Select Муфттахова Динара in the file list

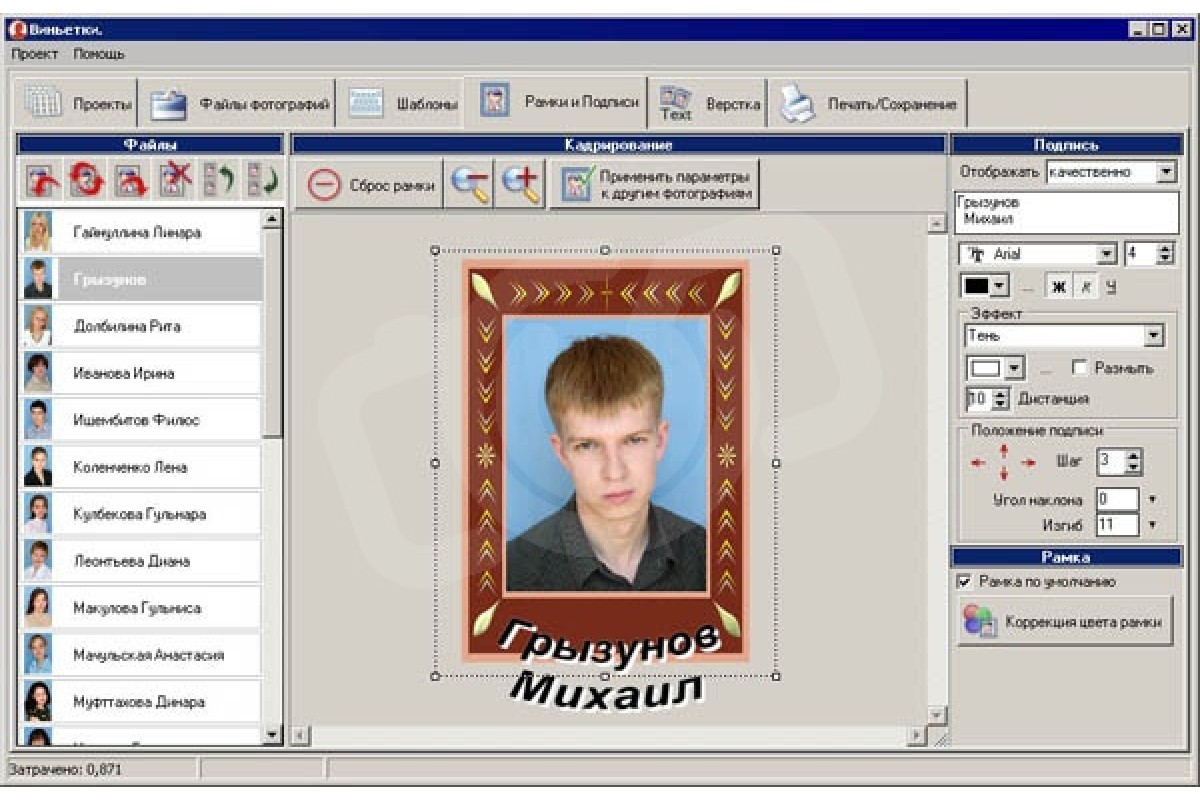tap(141, 702)
